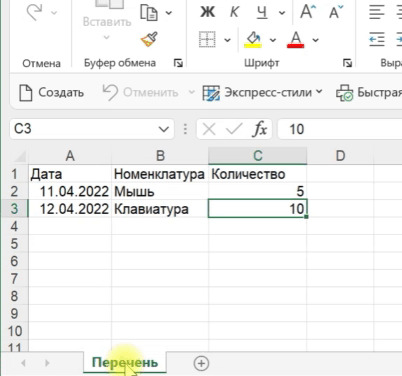
Task: Open Отменить history dropdown
Action: tap(191, 92)
